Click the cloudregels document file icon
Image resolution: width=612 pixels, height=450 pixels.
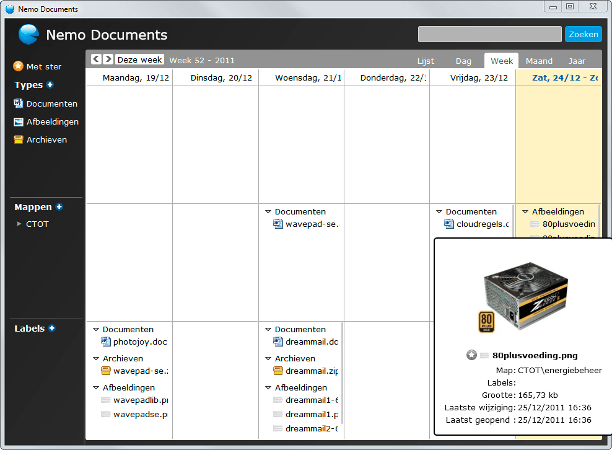(x=449, y=224)
